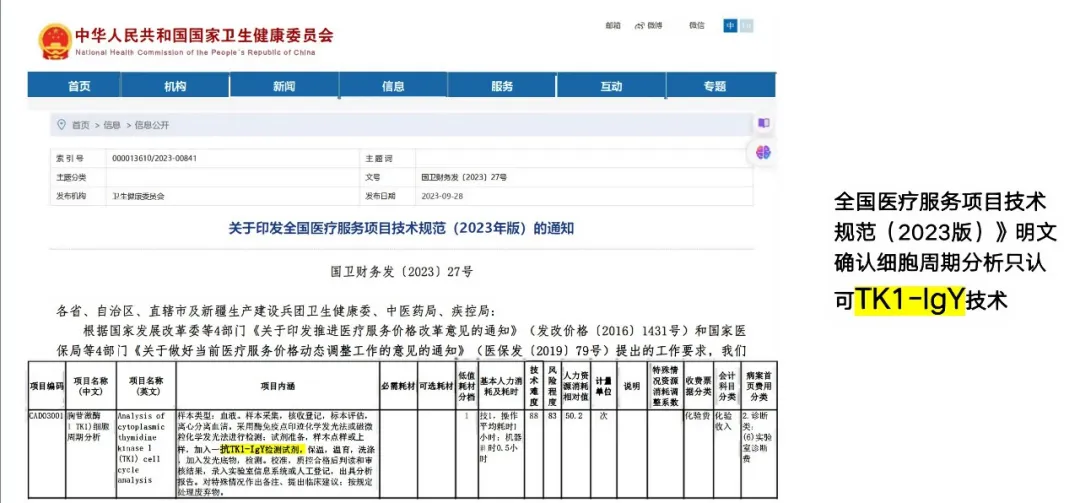Viewport: 1080px width, 503px height.
Task: Open the 机构 navigation tab
Action: click(x=175, y=87)
